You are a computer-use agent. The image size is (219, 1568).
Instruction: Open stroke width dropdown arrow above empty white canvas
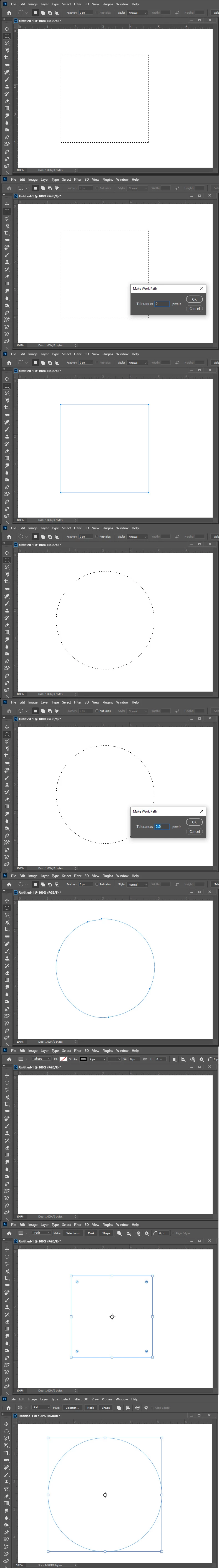[x=104, y=1059]
